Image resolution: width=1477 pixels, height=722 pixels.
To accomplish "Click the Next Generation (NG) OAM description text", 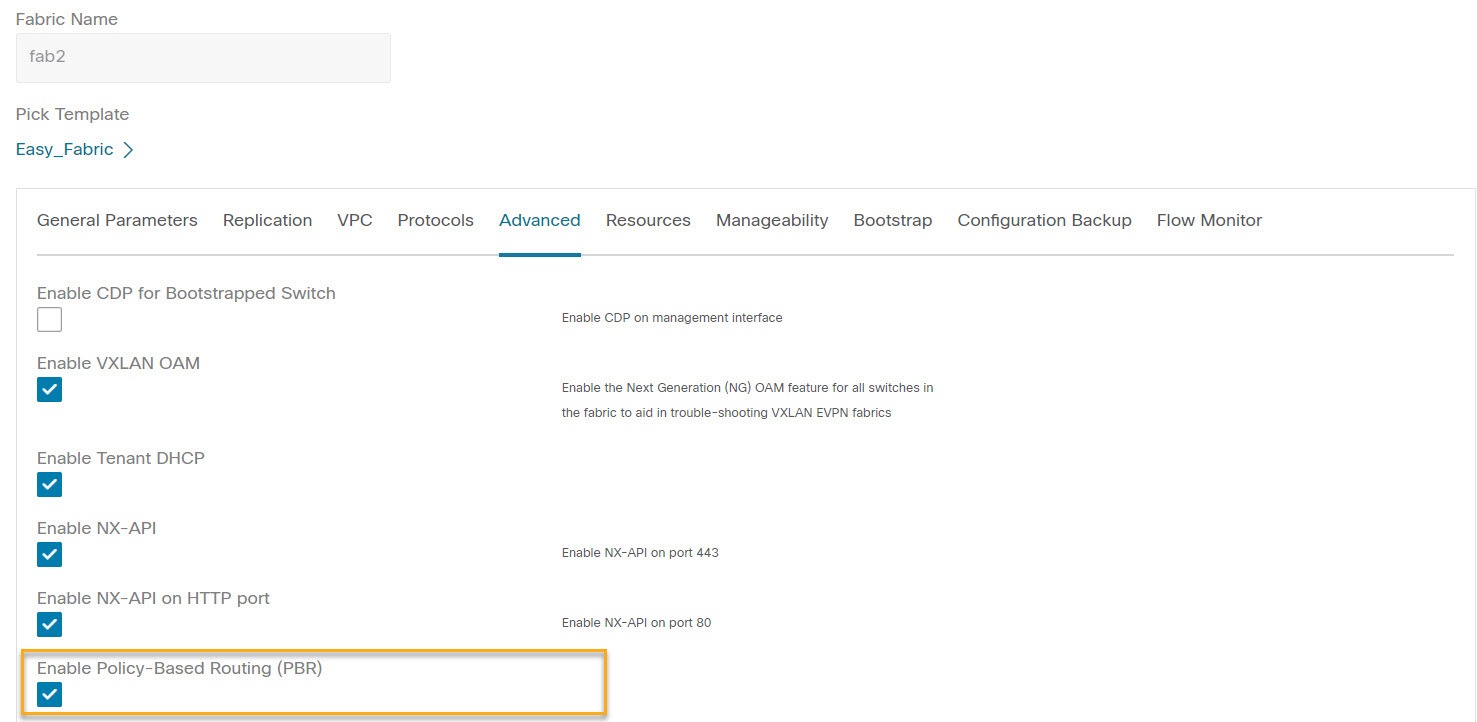I will (x=747, y=400).
